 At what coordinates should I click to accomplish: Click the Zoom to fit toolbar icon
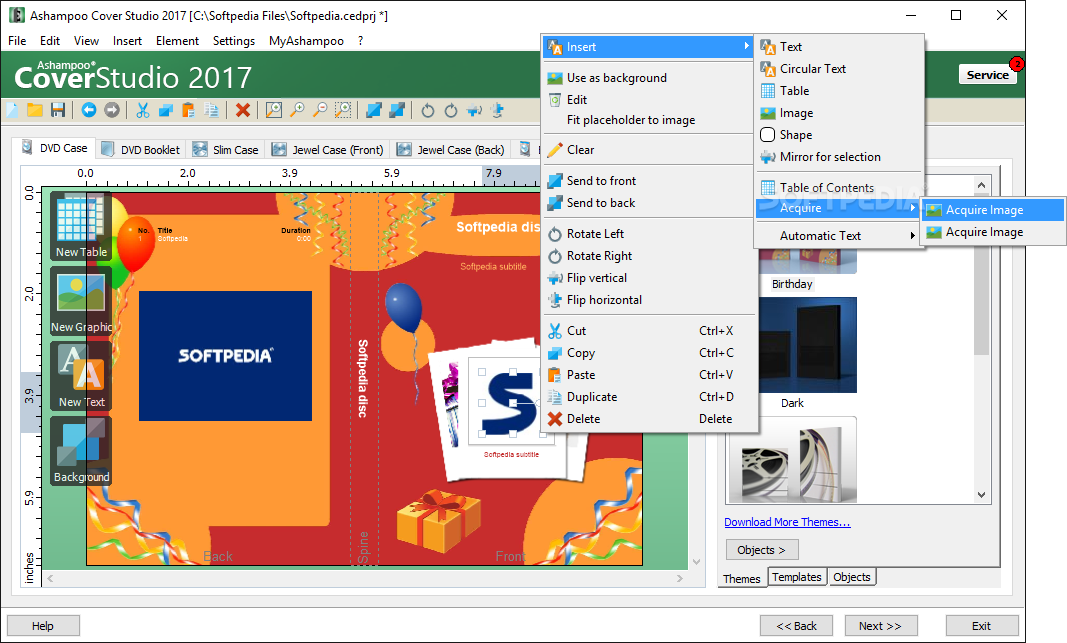274,110
